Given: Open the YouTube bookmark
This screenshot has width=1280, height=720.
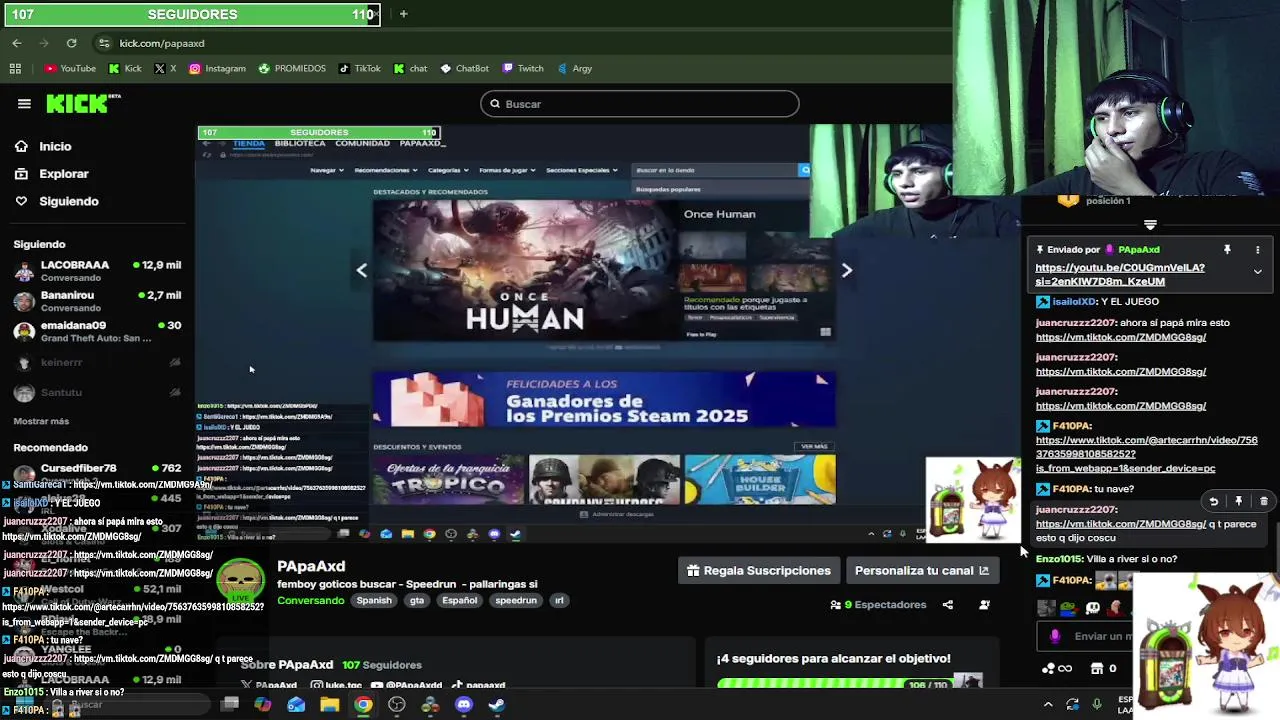Looking at the screenshot, I should (x=70, y=68).
